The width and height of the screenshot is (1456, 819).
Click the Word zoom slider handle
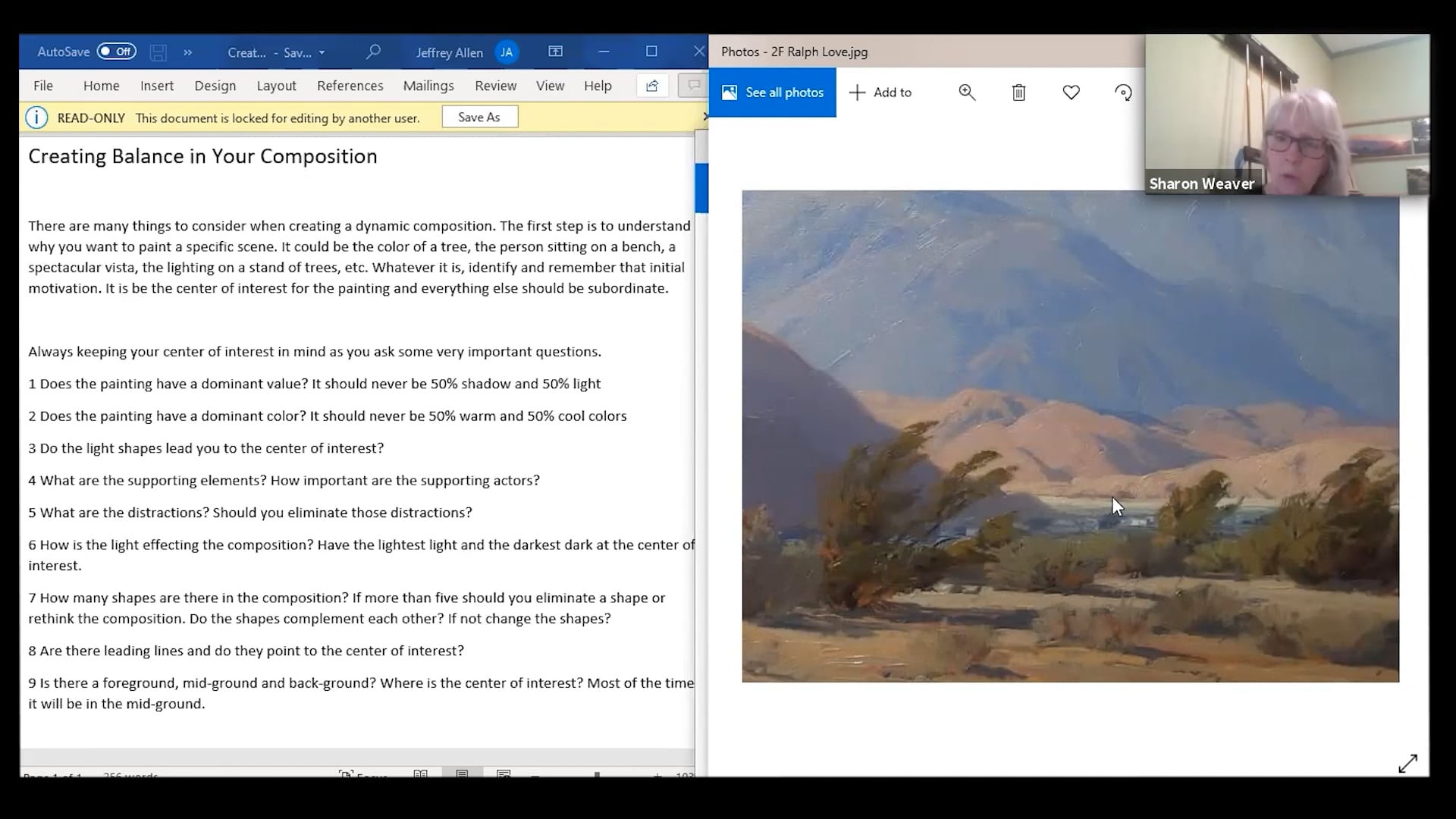(598, 774)
